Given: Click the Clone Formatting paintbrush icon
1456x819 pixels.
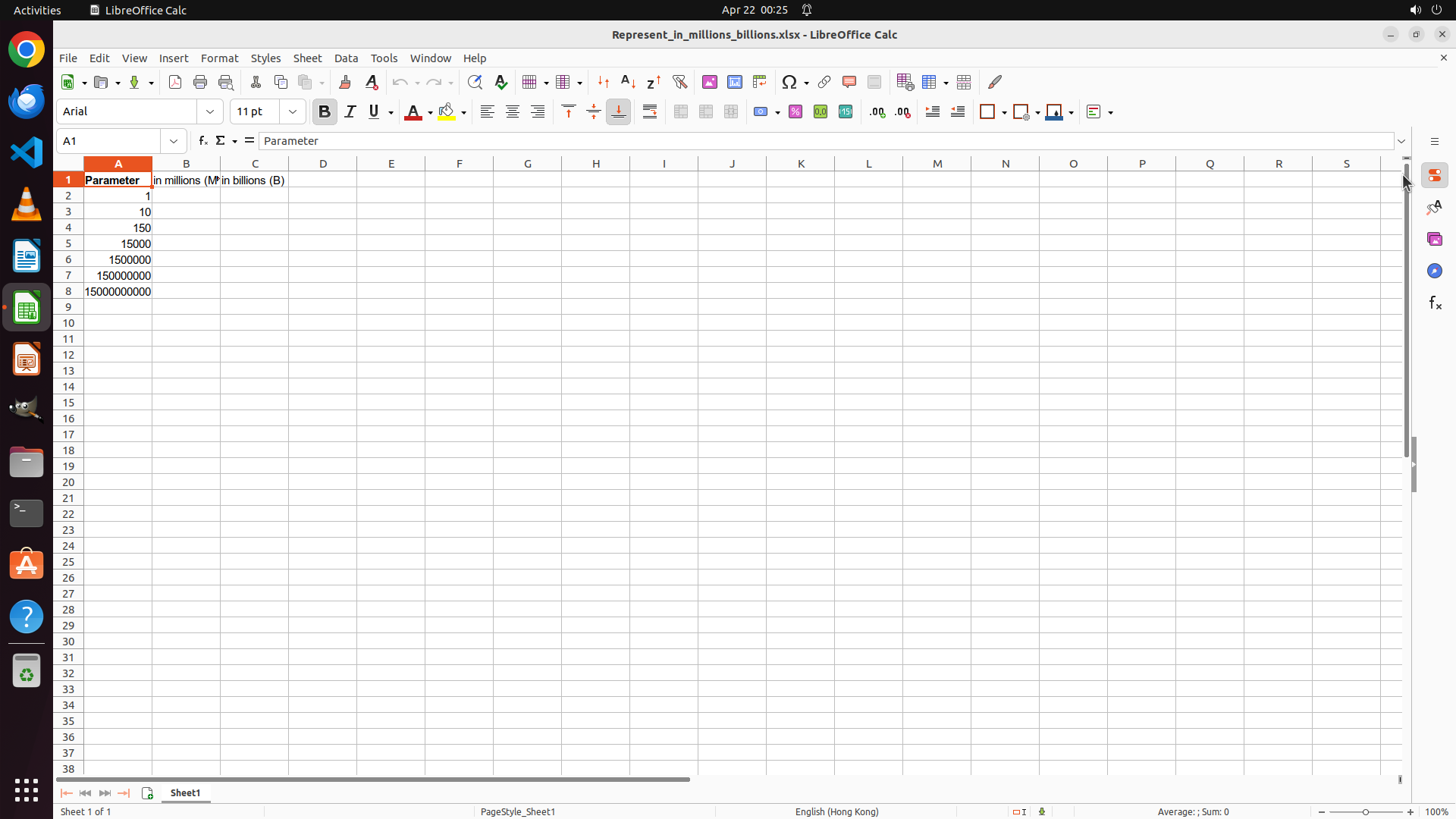Looking at the screenshot, I should click(345, 82).
